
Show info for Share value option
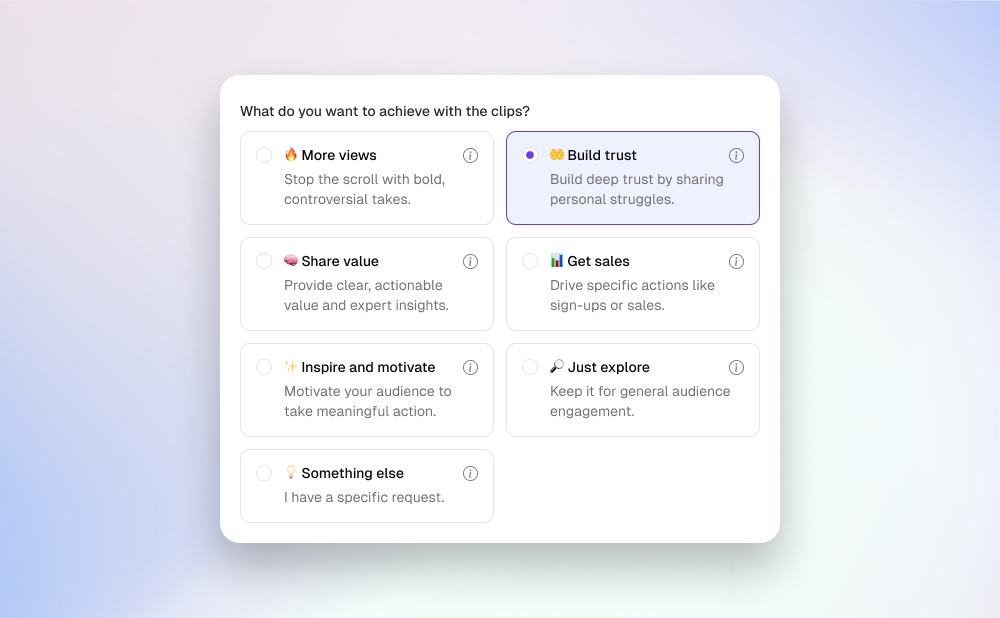pos(470,261)
